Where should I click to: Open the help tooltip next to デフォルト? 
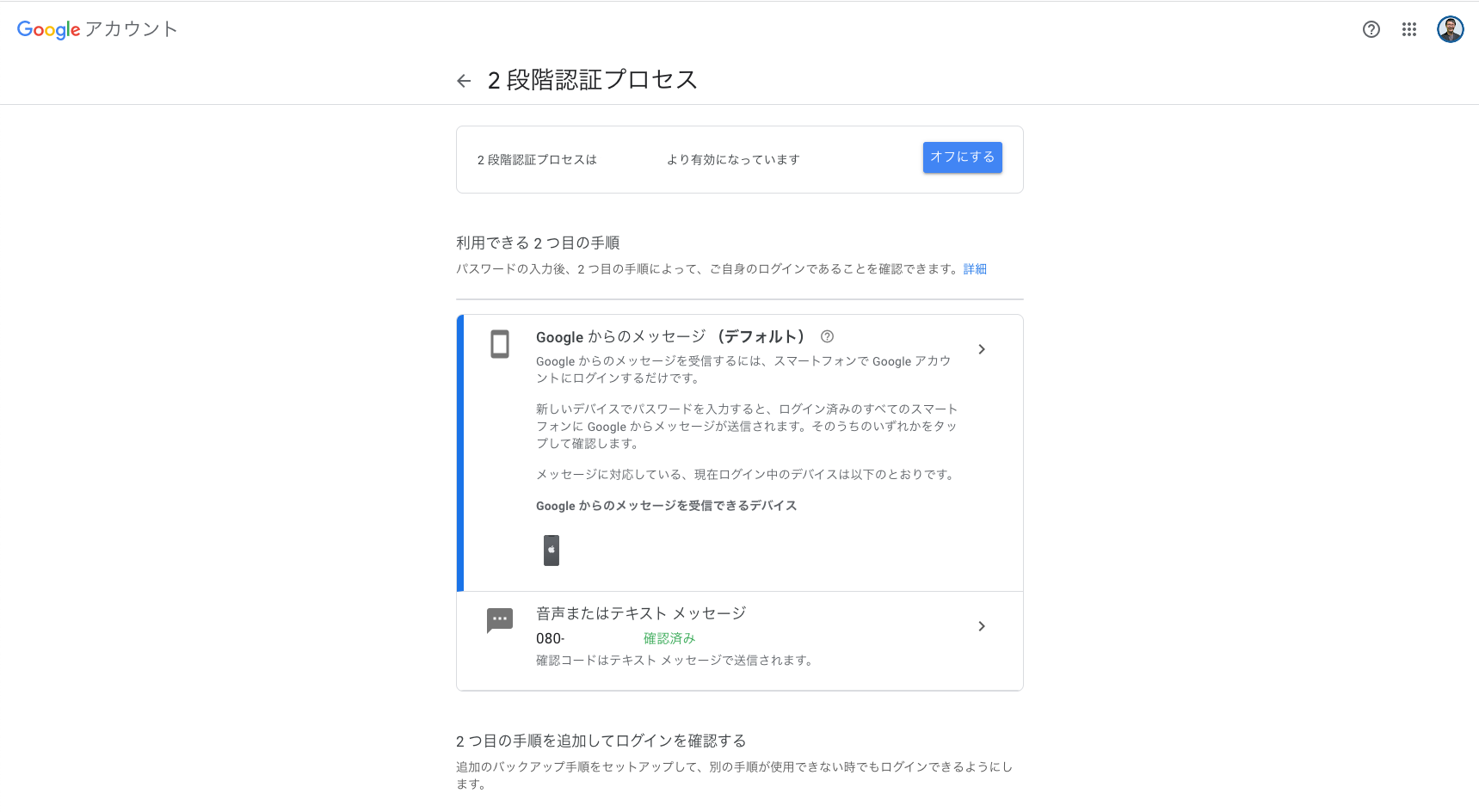pyautogui.click(x=828, y=336)
